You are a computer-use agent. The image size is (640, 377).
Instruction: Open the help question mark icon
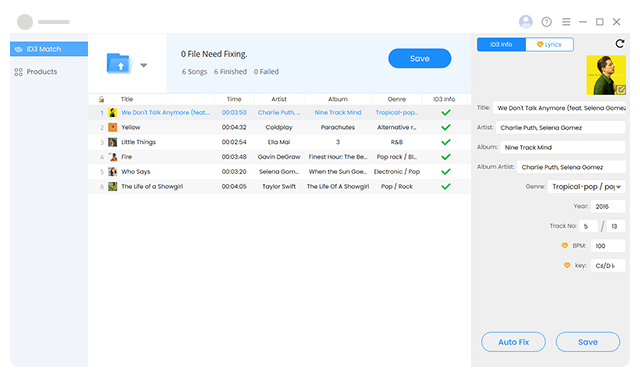click(x=547, y=22)
